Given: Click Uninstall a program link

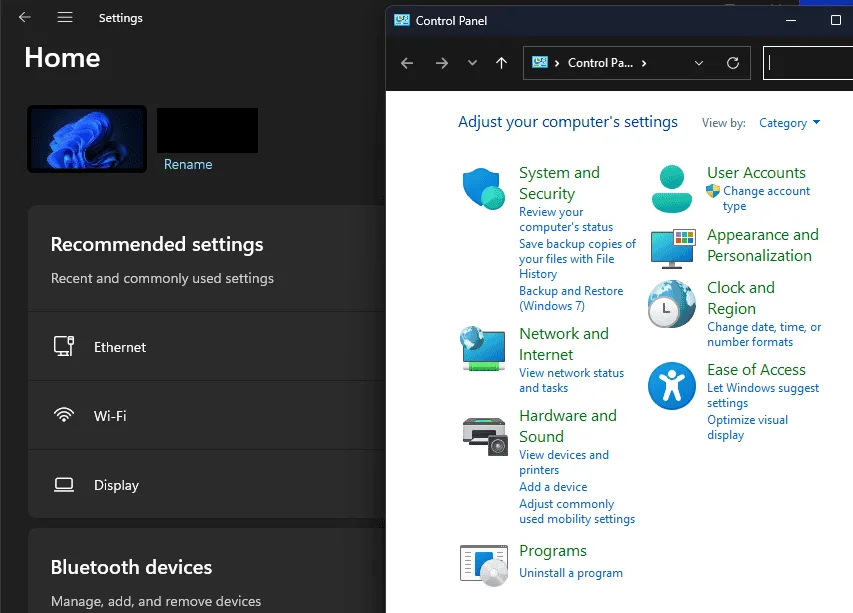Looking at the screenshot, I should click(x=571, y=573).
